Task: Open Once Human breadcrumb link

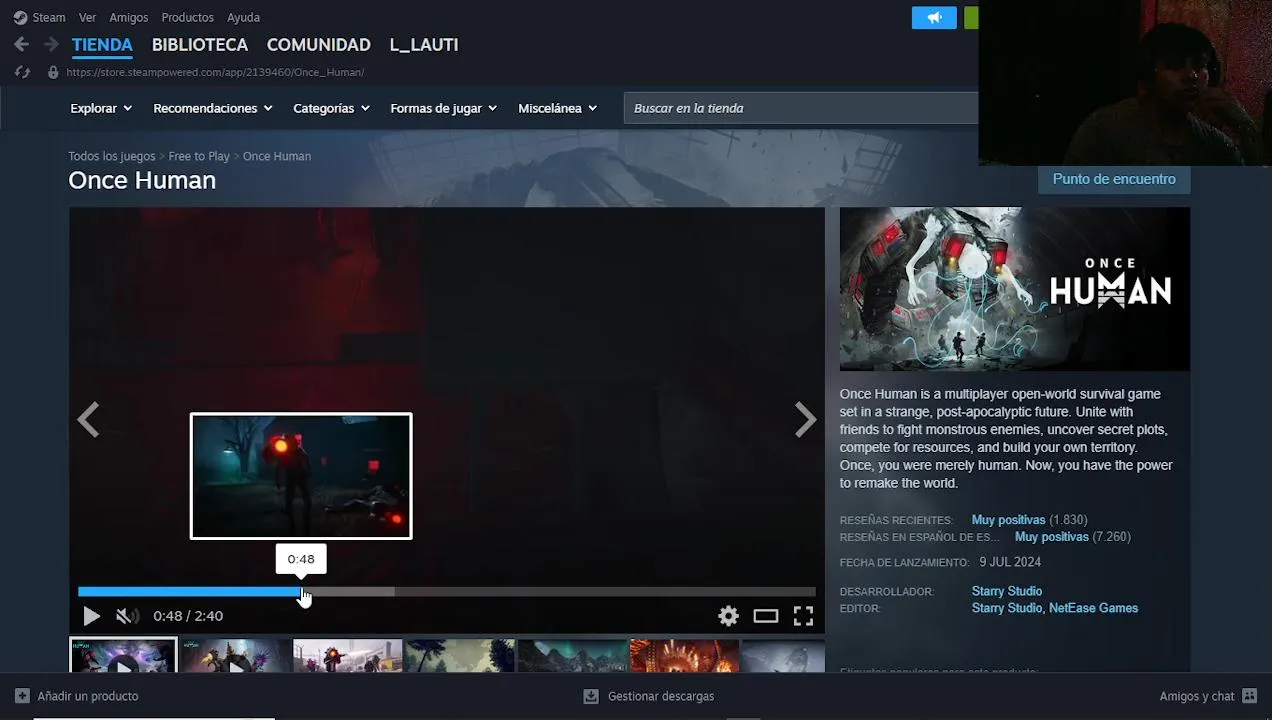Action: [277, 156]
